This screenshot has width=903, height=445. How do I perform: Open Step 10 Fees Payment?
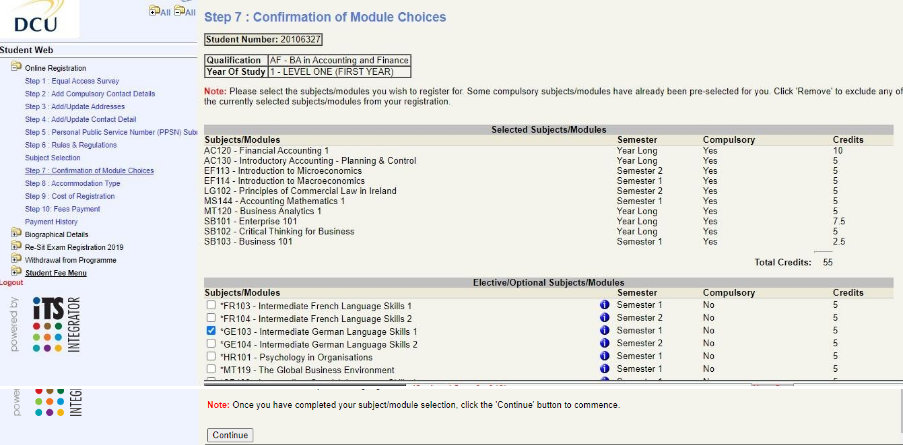point(62,209)
